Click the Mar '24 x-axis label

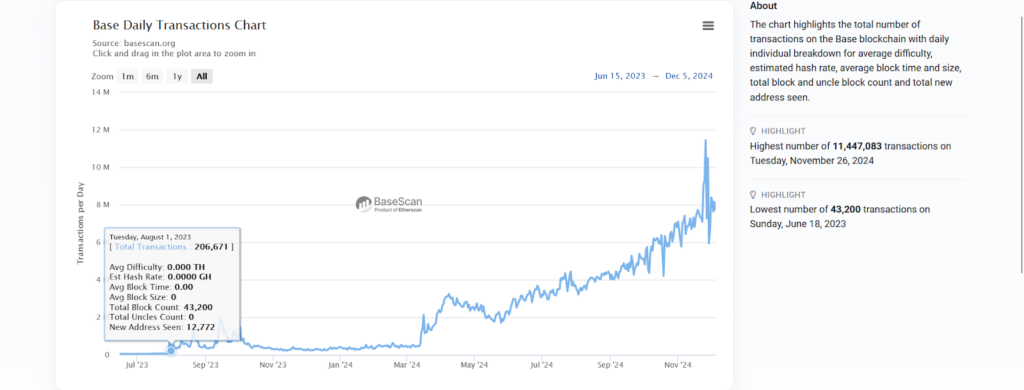(x=406, y=365)
